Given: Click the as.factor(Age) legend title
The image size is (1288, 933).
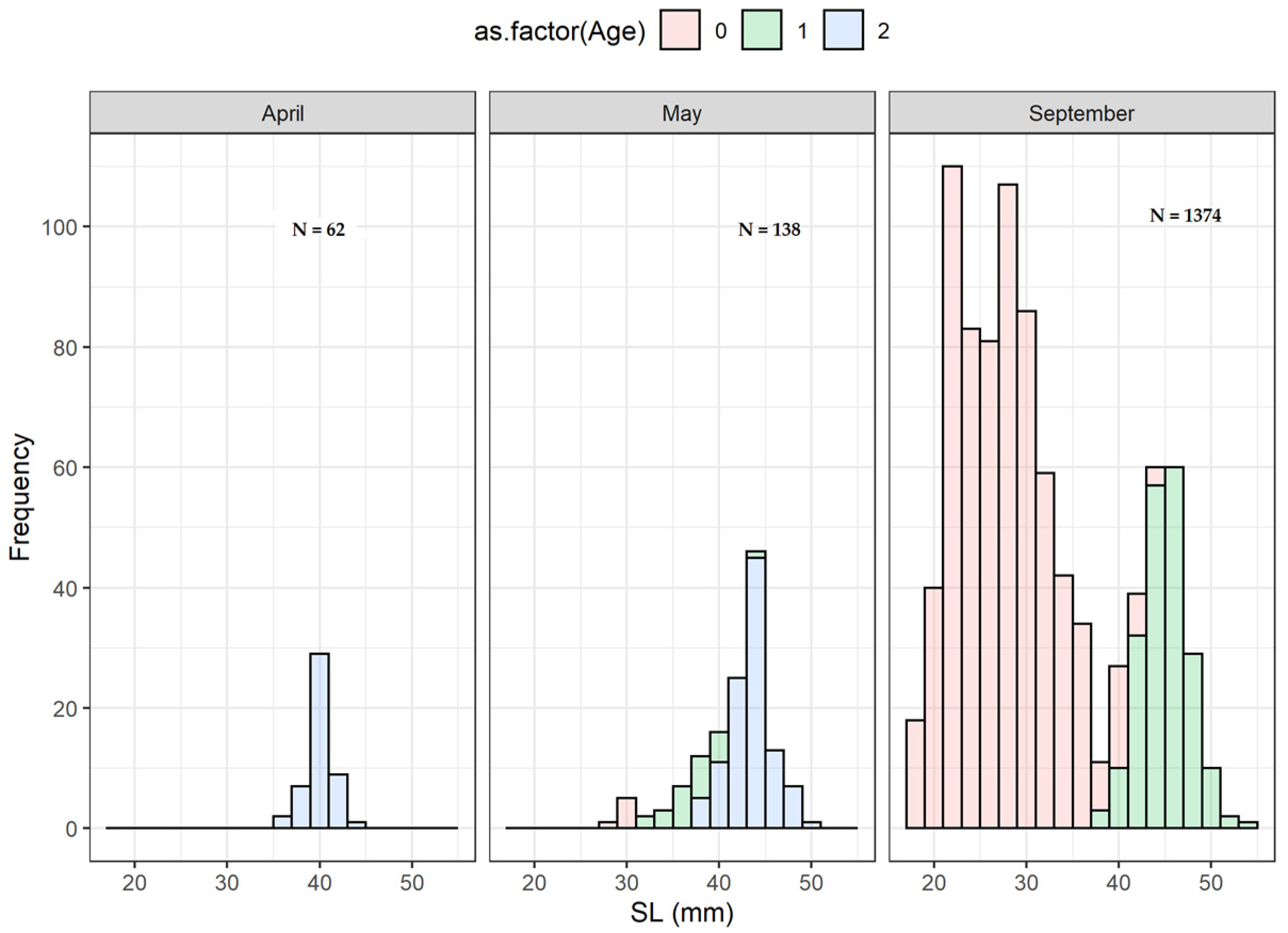Looking at the screenshot, I should pos(559,31).
